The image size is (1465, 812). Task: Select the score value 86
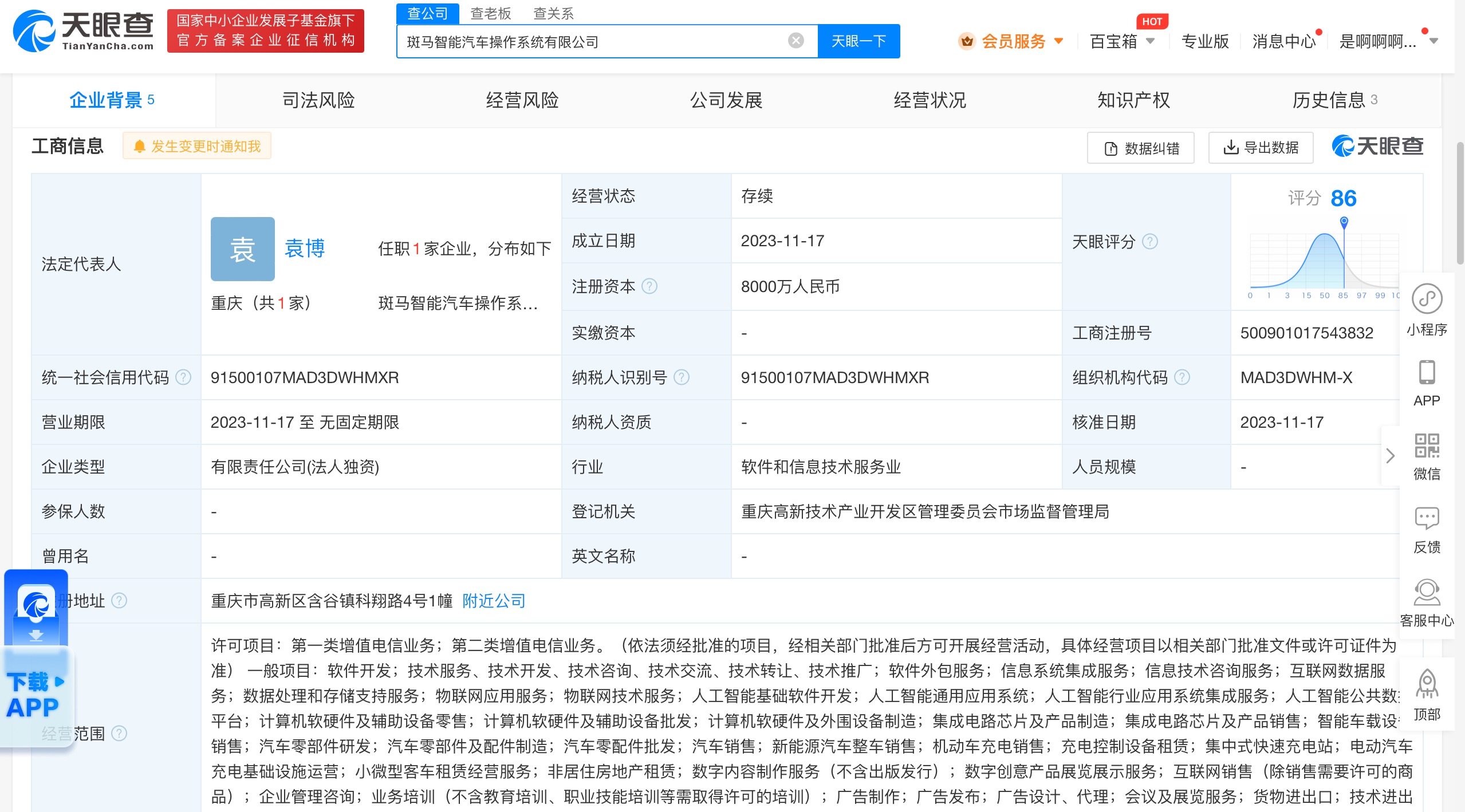click(1344, 198)
